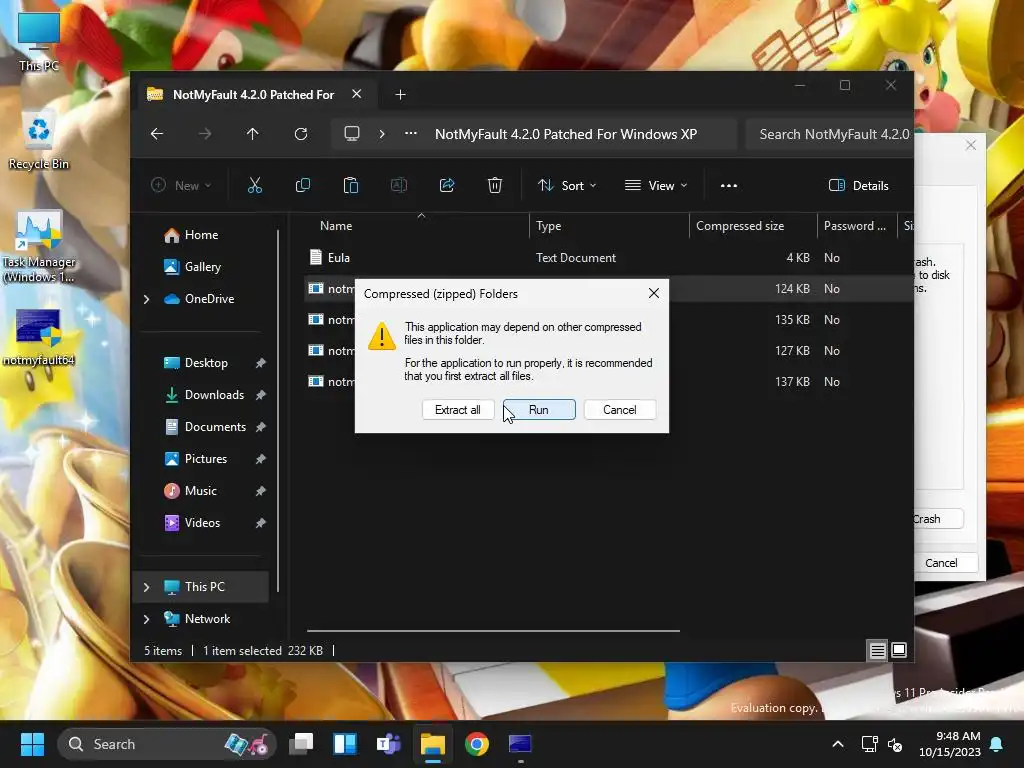Image resolution: width=1024 pixels, height=768 pixels.
Task: Click Extract all in the dialog
Action: 458,409
